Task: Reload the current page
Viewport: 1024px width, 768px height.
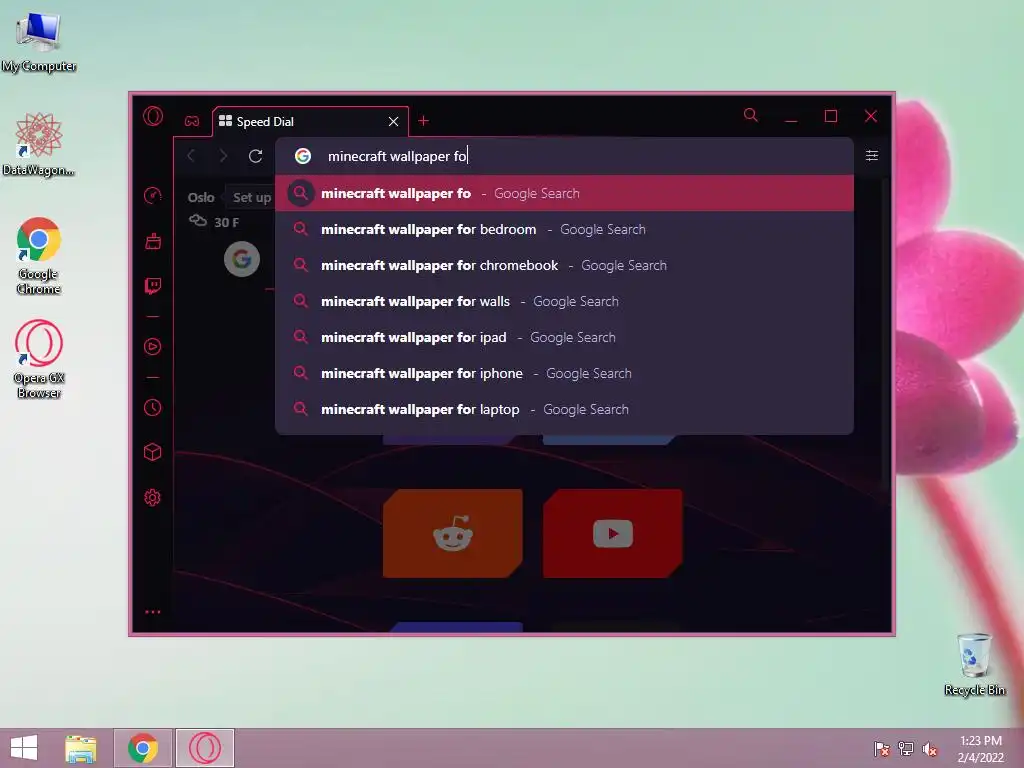Action: tap(255, 156)
